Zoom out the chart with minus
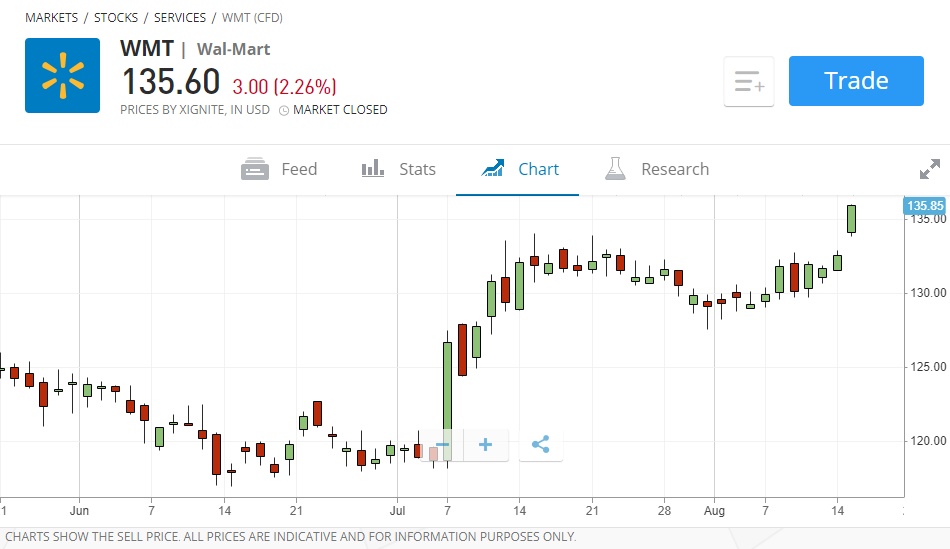Screen dimensions: 950x549 [443, 445]
